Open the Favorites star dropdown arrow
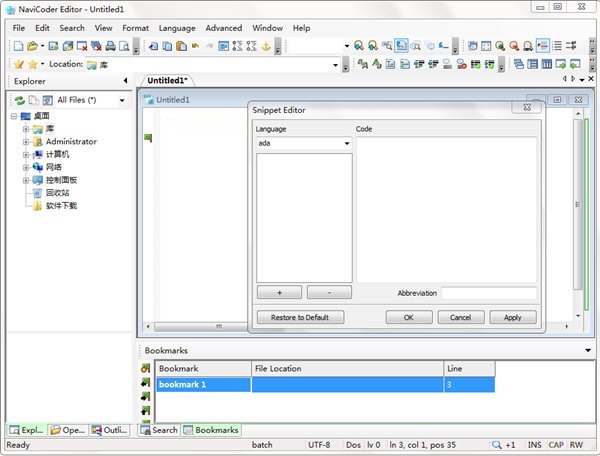The height and width of the screenshot is (456, 600). pos(42,64)
